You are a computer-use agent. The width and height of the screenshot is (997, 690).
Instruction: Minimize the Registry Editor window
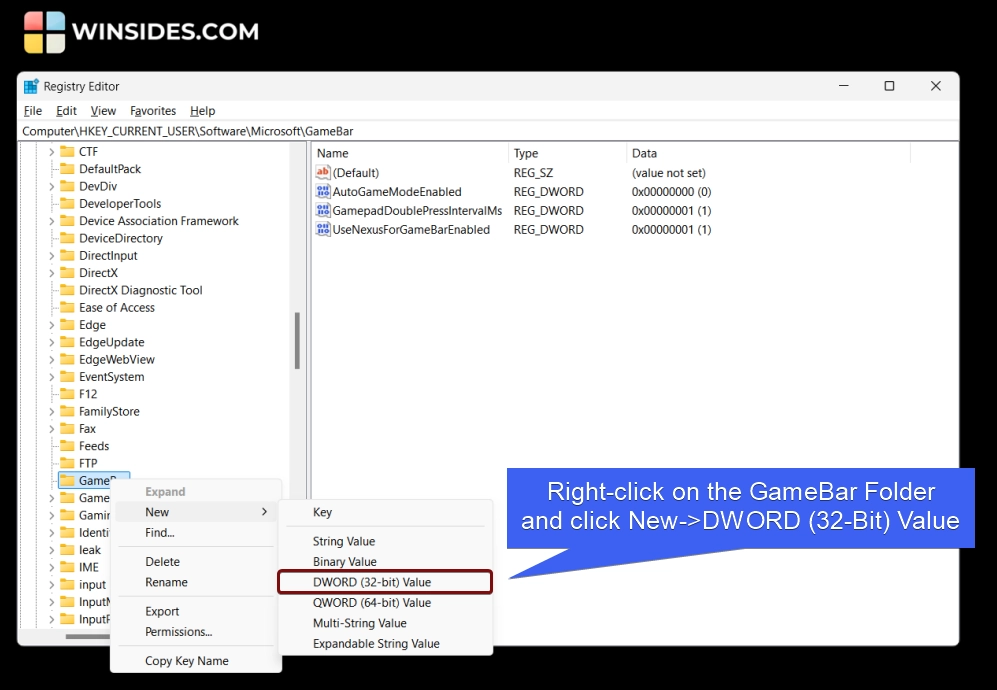844,86
